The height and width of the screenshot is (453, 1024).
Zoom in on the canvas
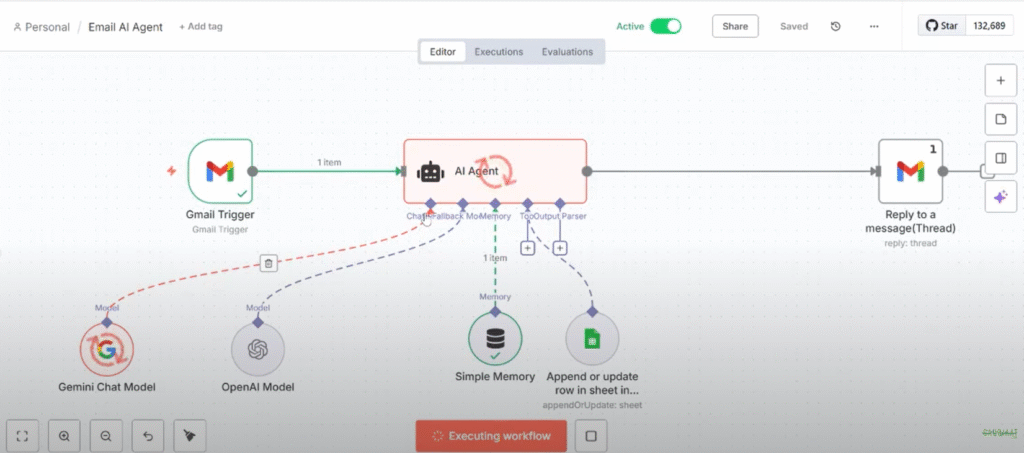point(65,436)
